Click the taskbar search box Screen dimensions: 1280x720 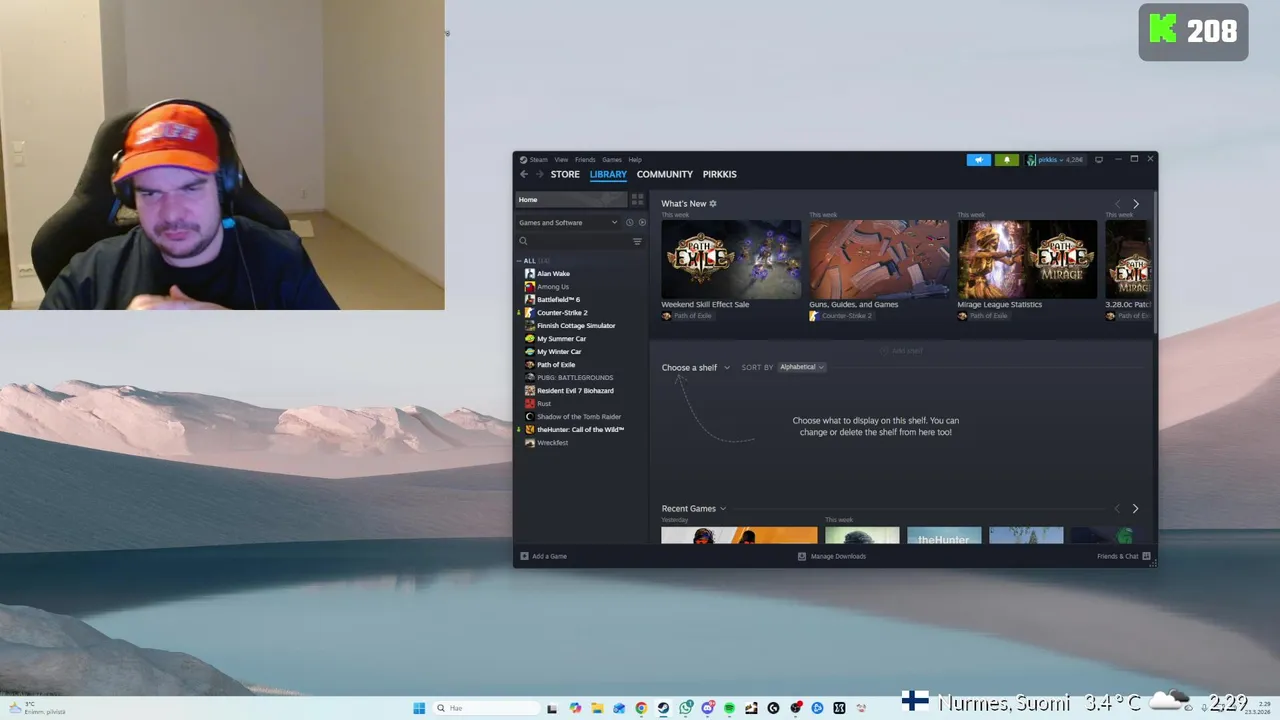(x=487, y=708)
